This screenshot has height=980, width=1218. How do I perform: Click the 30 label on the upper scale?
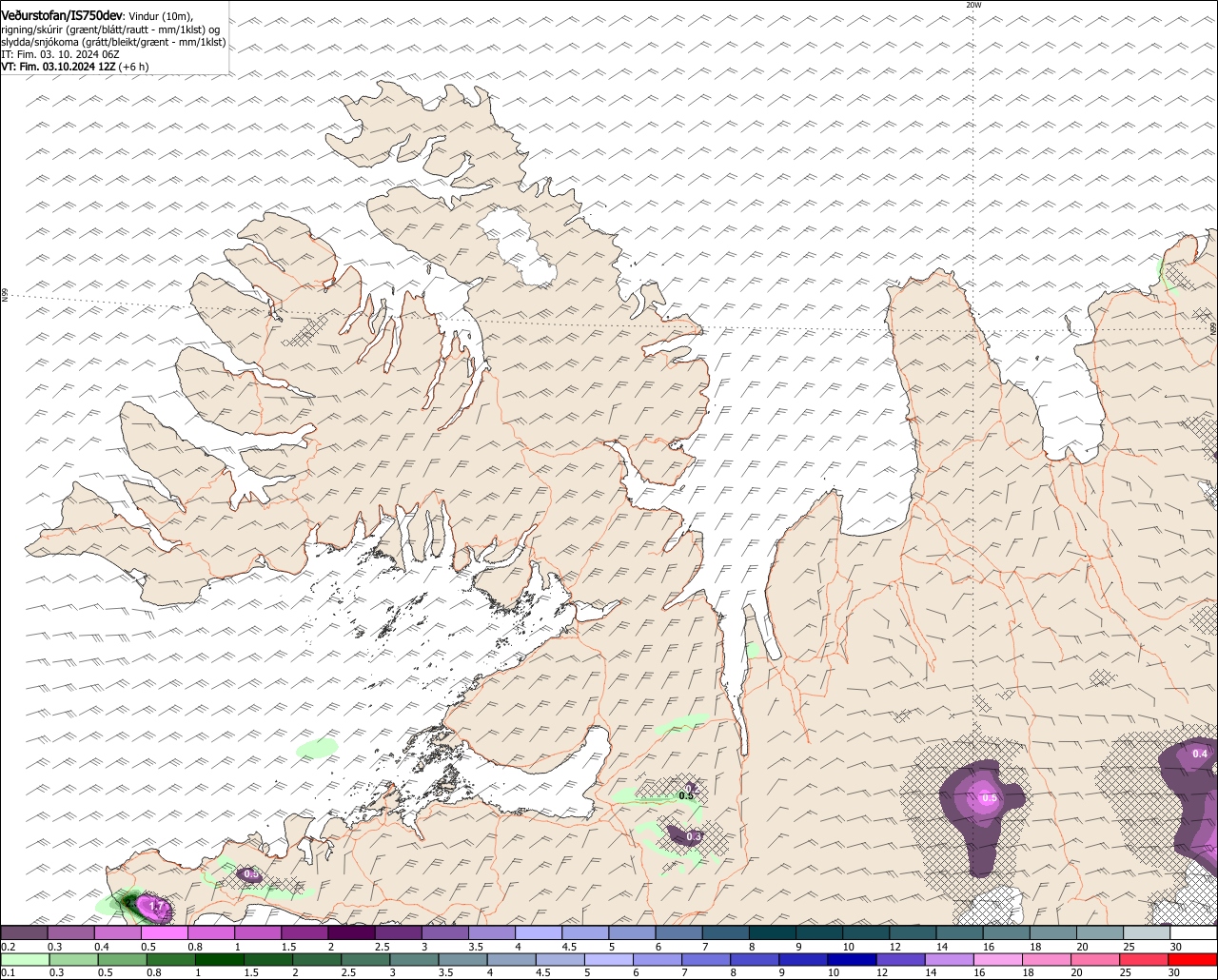[1176, 947]
